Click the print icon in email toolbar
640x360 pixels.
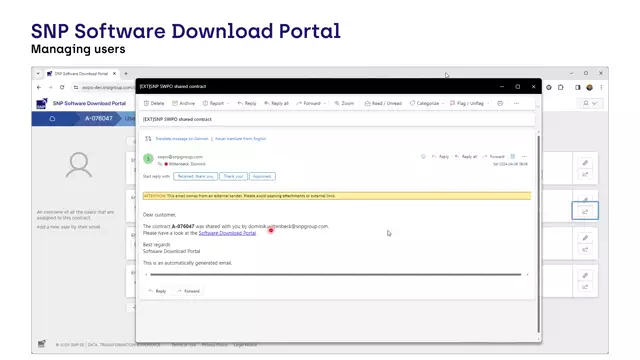coord(500,103)
